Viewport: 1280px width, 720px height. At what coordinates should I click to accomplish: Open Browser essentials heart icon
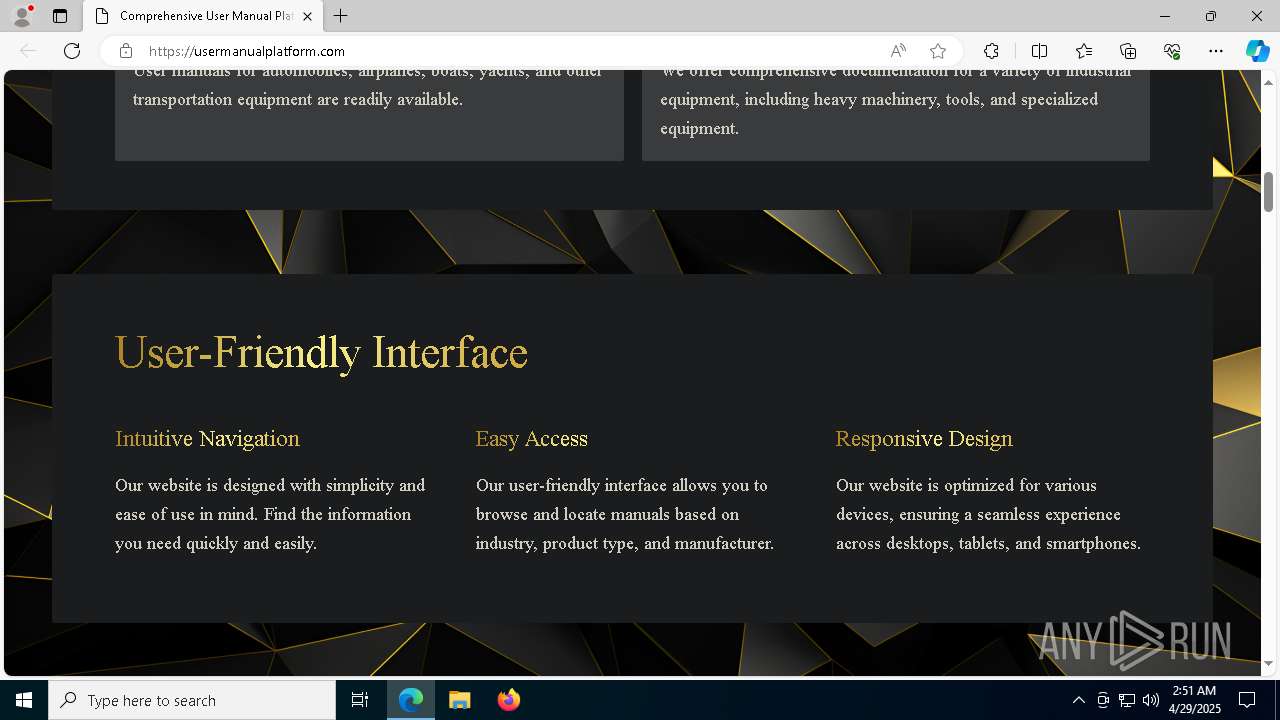point(1172,51)
